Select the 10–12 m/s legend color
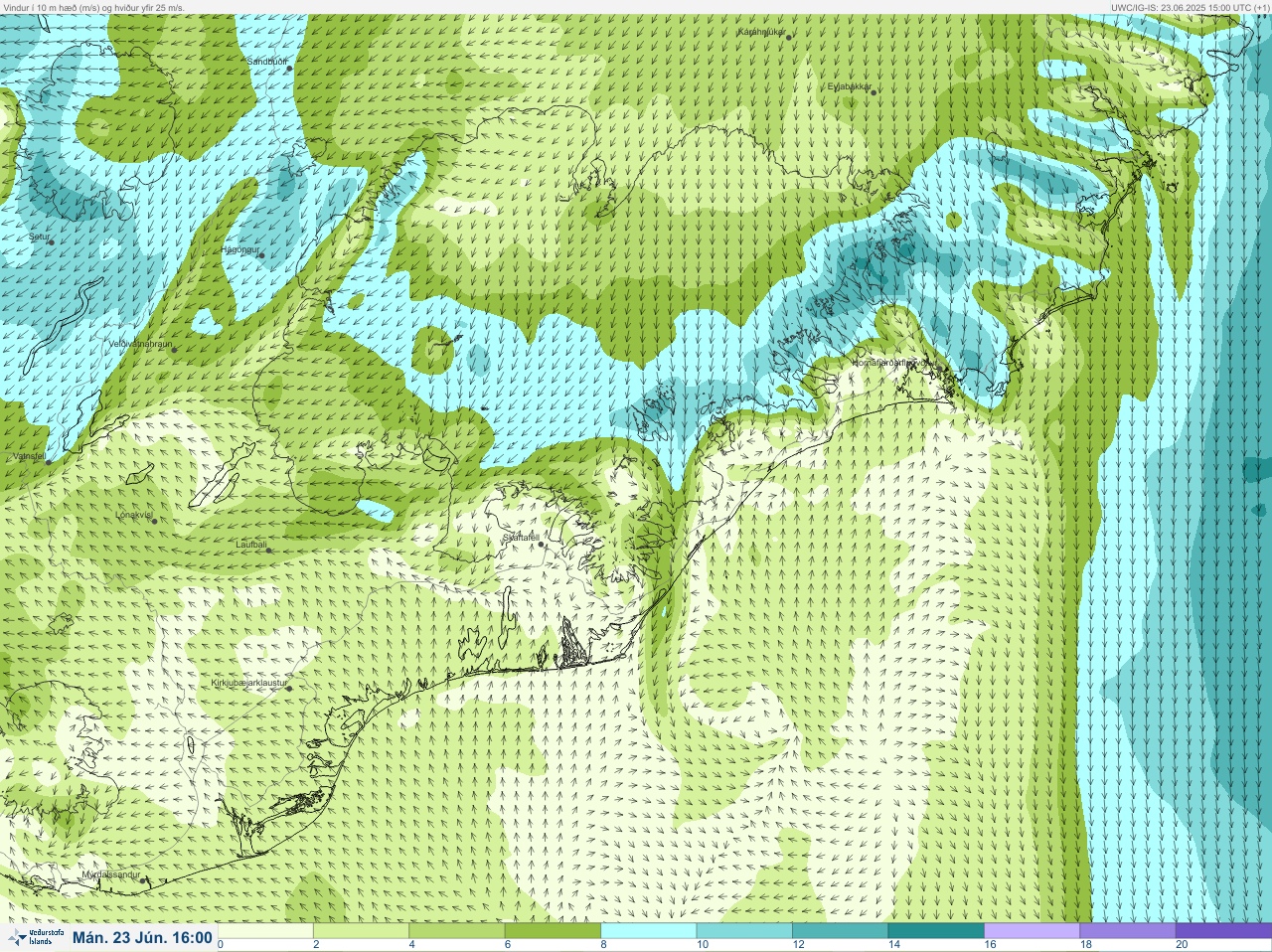The height and width of the screenshot is (952, 1272). click(x=744, y=930)
